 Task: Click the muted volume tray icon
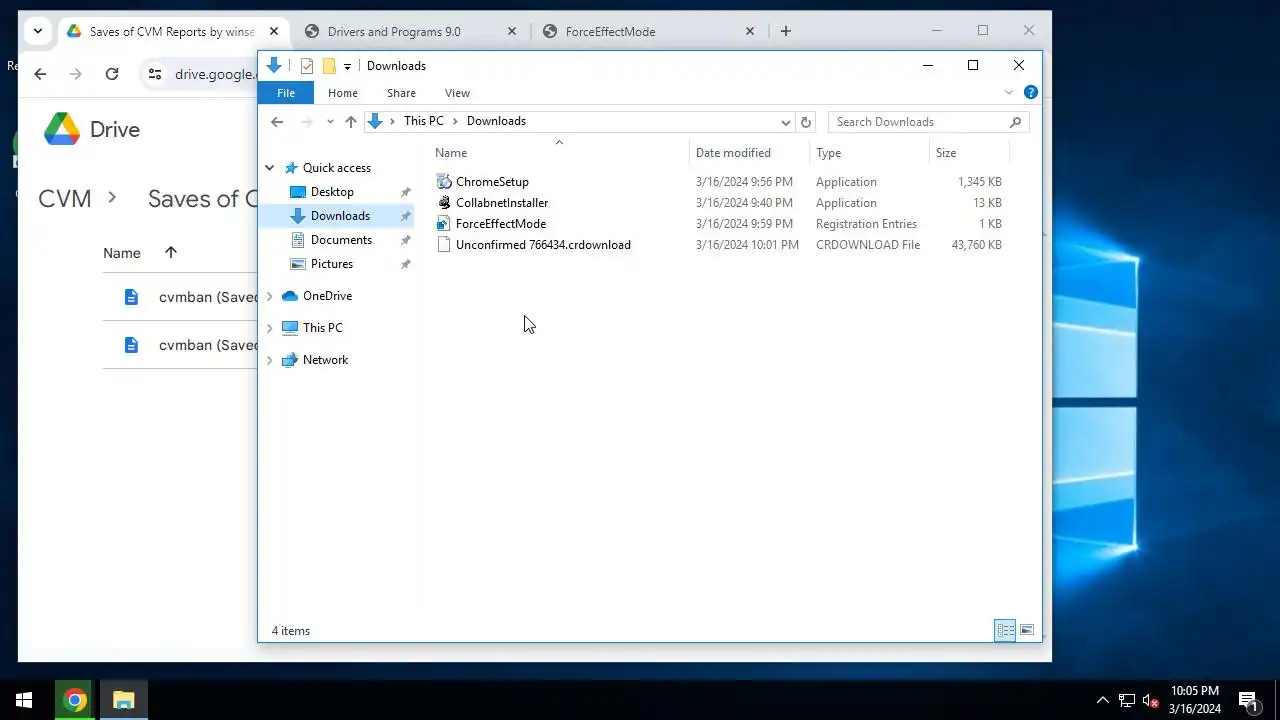coord(1151,700)
